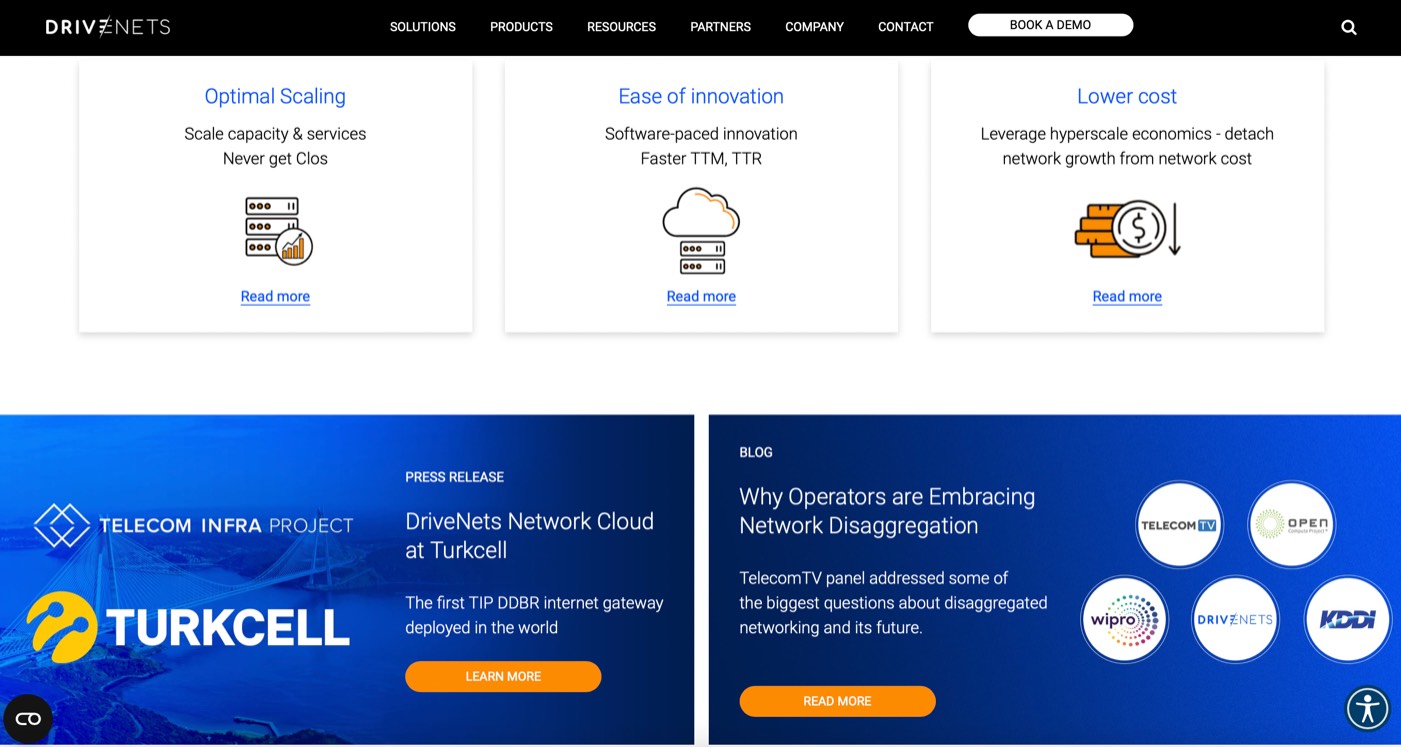Click the PRESS RELEASE label
This screenshot has height=747, width=1401.
454,477
